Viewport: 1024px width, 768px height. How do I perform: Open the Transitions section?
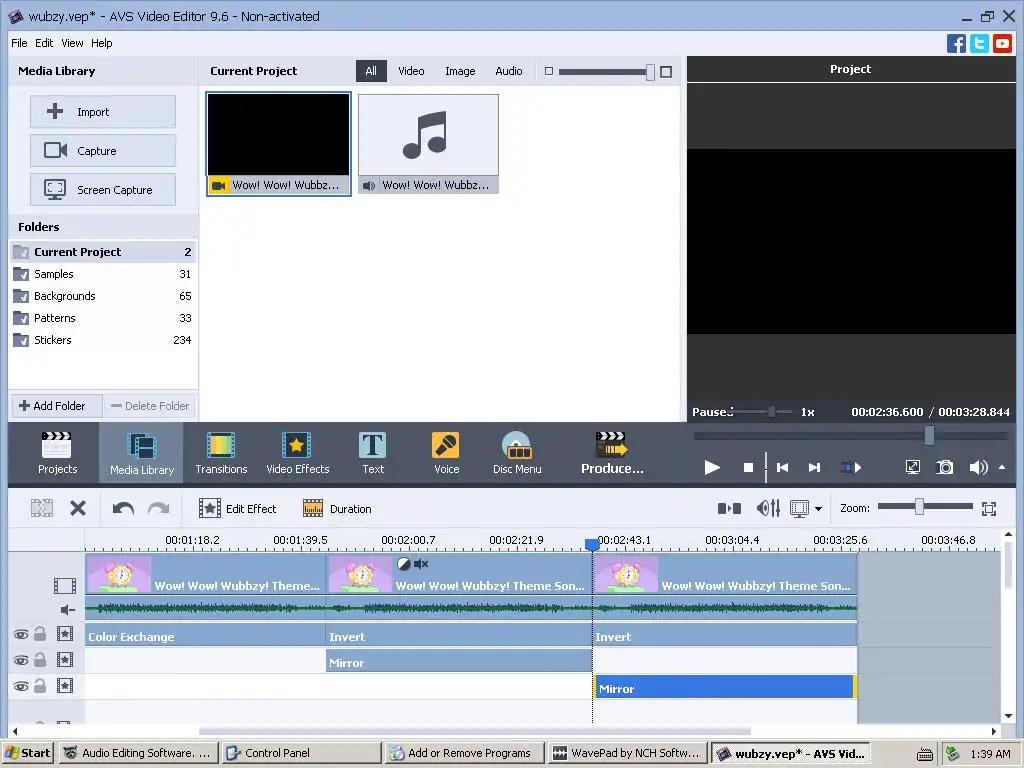click(221, 453)
